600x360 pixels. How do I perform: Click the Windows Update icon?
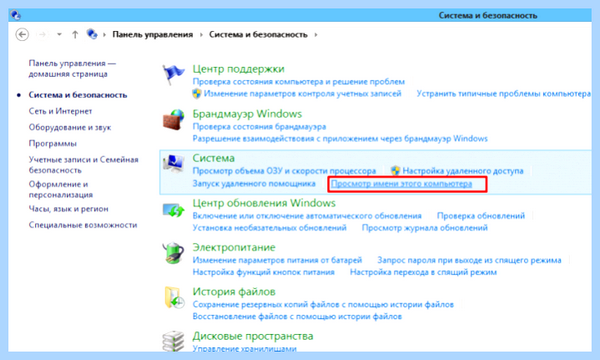point(173,209)
